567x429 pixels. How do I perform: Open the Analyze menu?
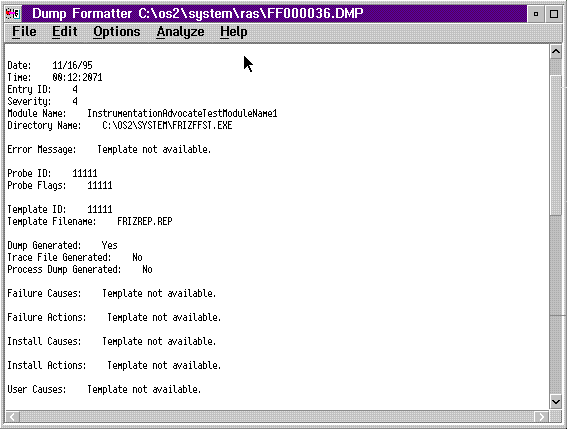coord(180,32)
